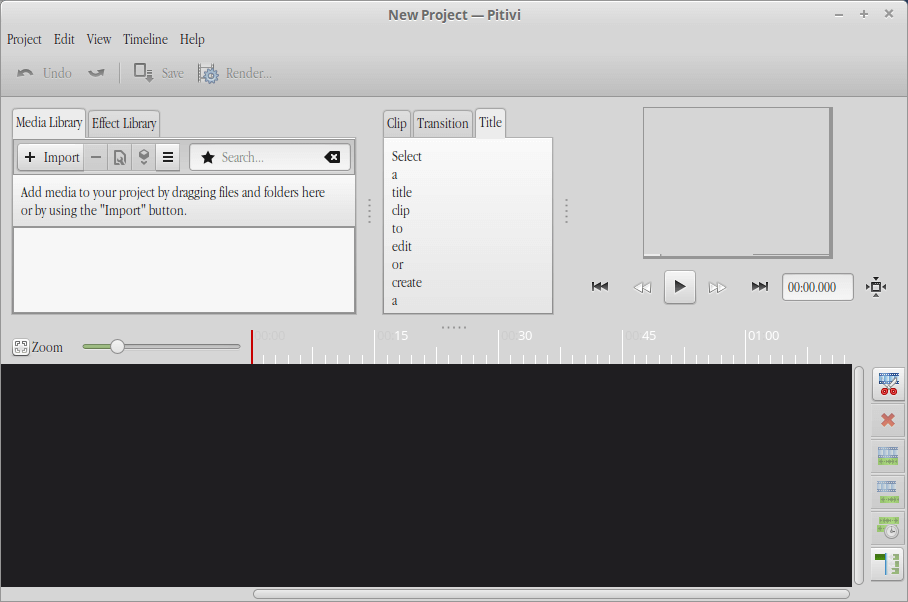The image size is (908, 602).
Task: Select the Title tab
Action: click(490, 123)
